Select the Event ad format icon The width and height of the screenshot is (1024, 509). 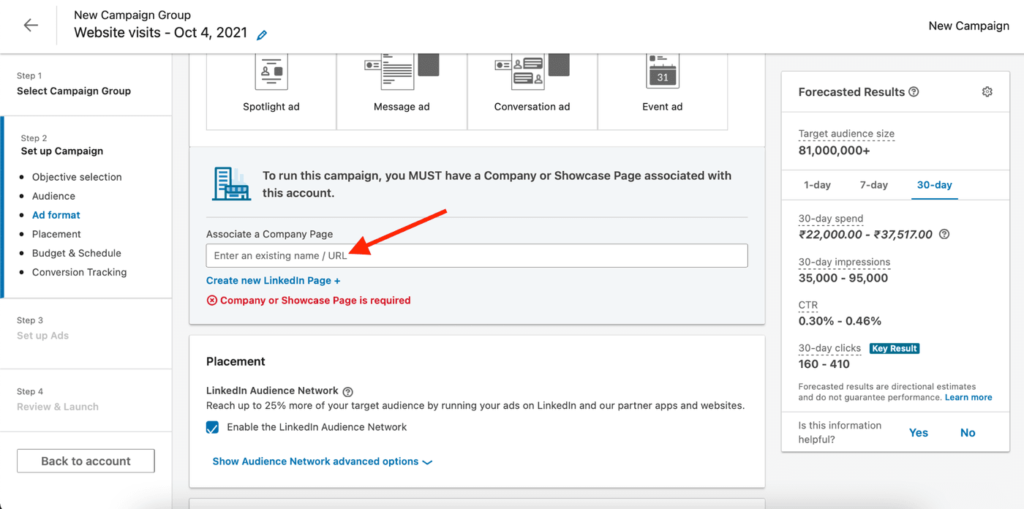point(662,71)
